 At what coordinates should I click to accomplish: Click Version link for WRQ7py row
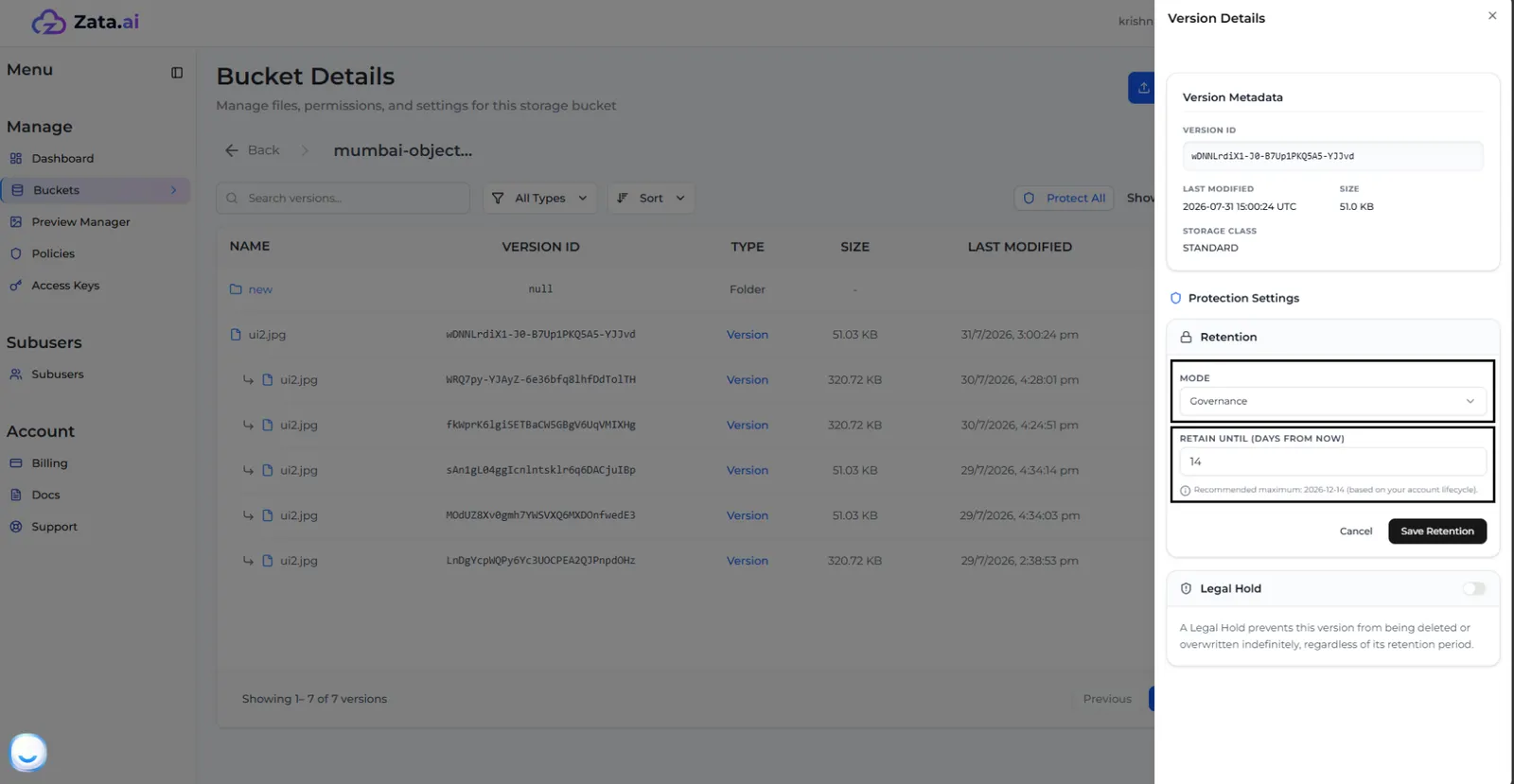(x=747, y=380)
